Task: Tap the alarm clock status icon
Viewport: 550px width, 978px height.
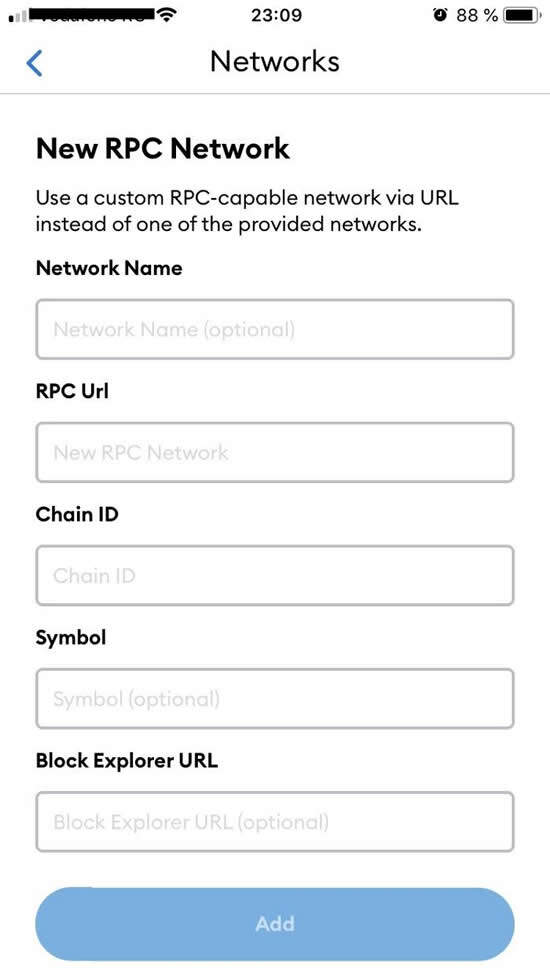Action: click(x=441, y=16)
